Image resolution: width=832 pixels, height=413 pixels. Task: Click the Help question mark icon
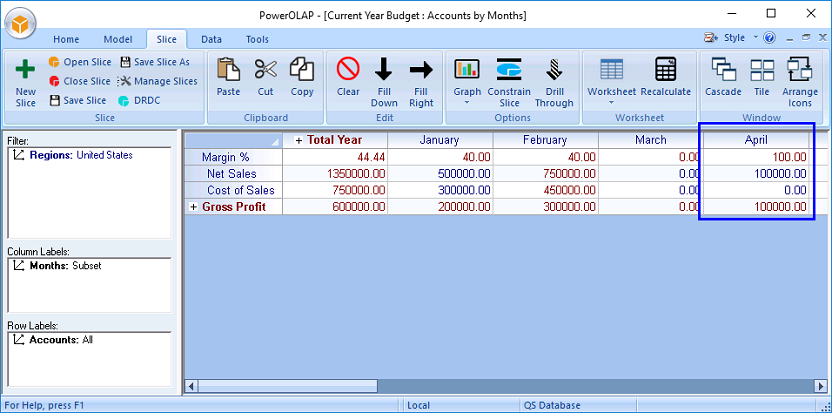[769, 38]
